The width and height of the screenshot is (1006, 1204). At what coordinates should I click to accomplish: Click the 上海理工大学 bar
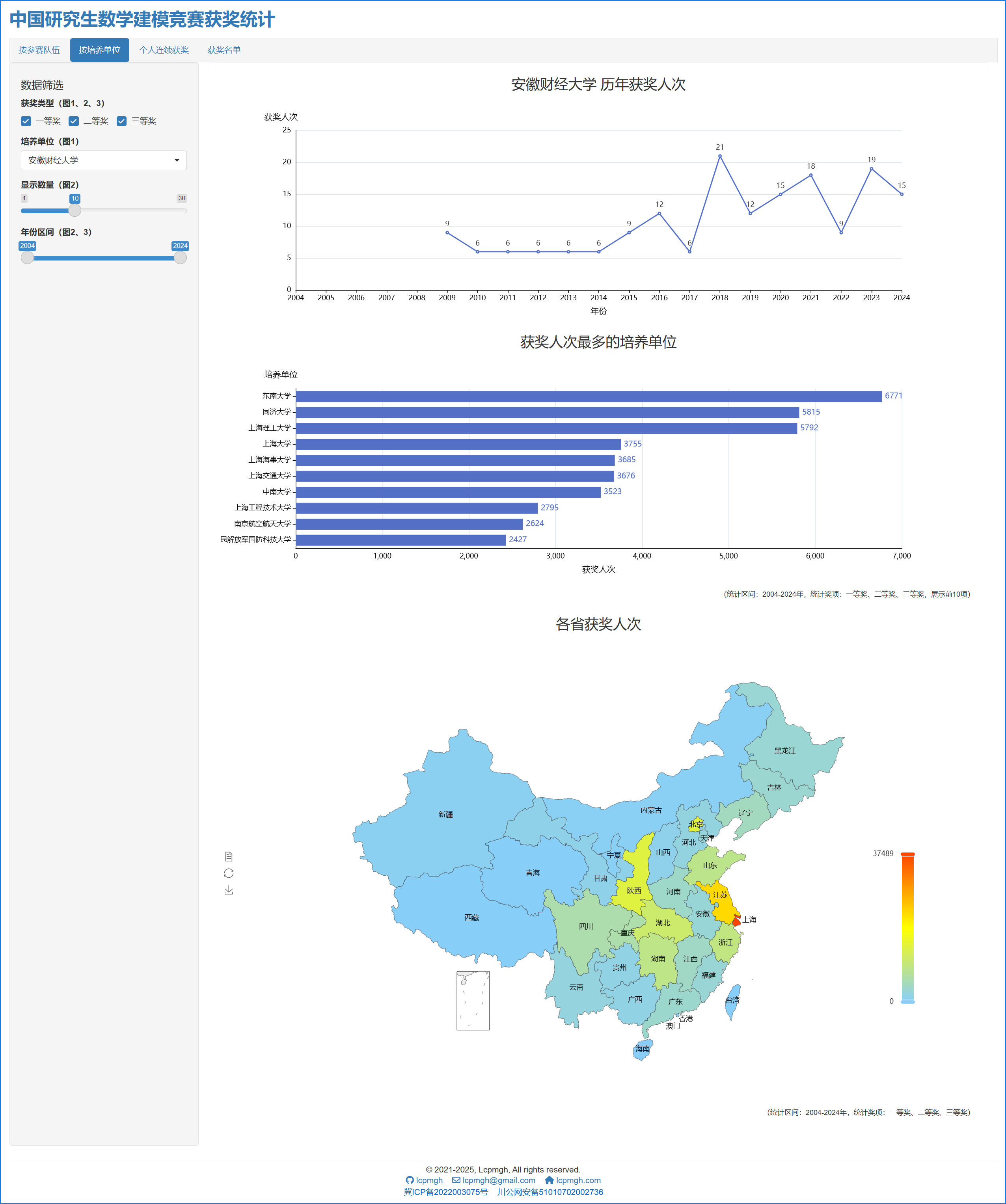click(x=546, y=428)
